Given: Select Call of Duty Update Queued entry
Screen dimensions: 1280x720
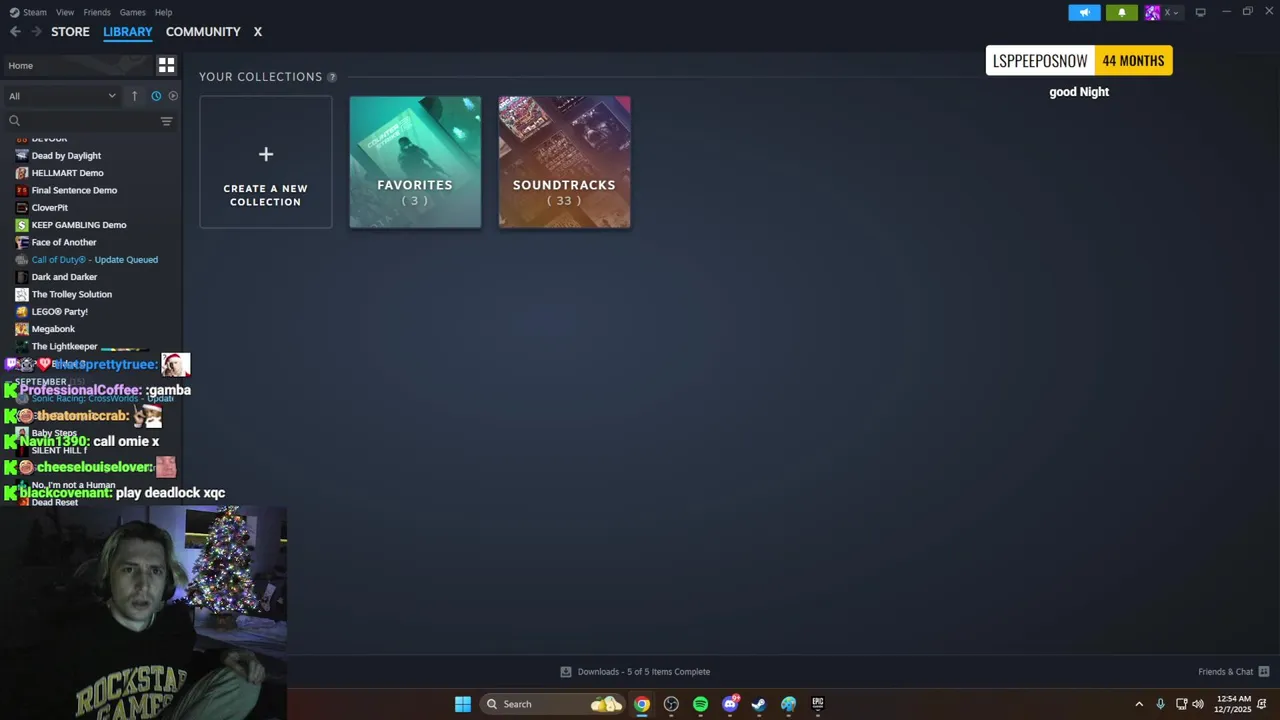Looking at the screenshot, I should pos(94,260).
